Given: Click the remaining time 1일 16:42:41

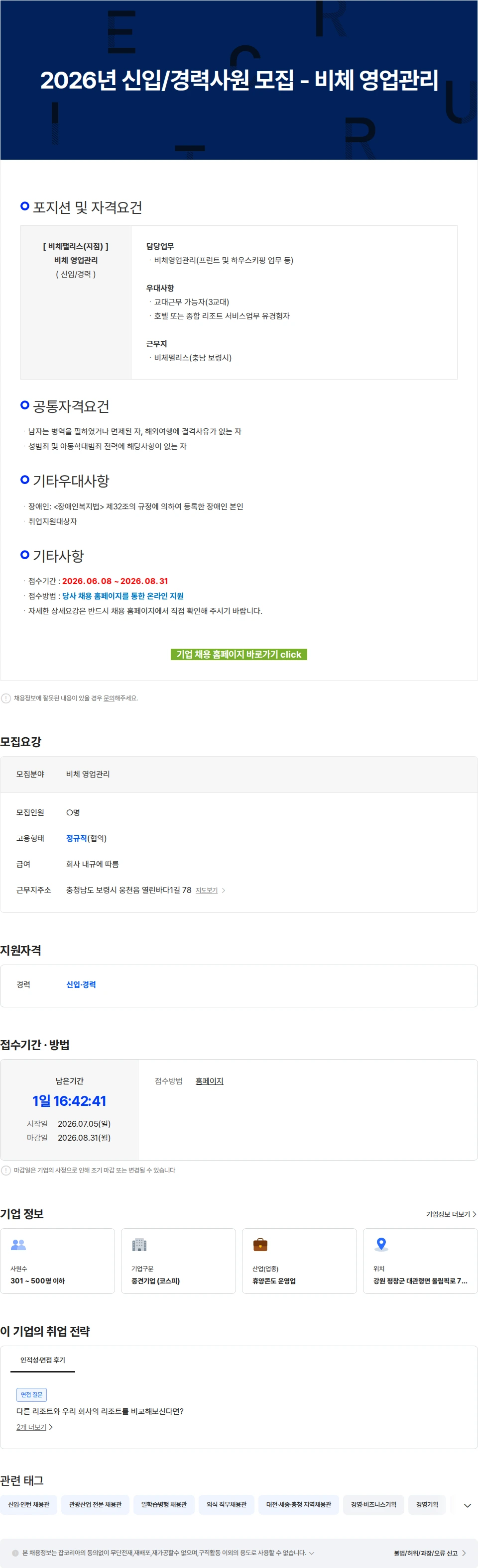Looking at the screenshot, I should point(69,1100).
